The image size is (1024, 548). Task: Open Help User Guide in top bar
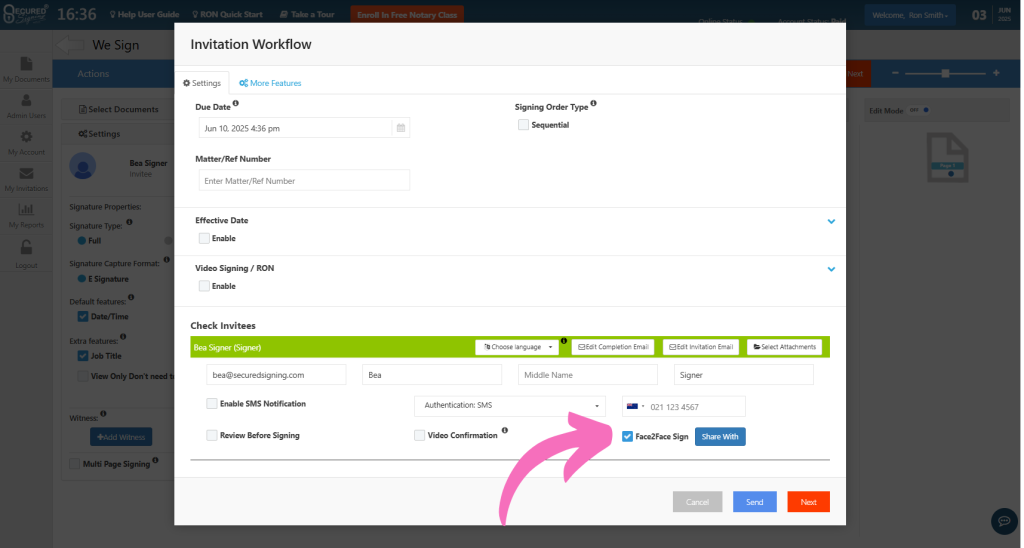tap(144, 14)
